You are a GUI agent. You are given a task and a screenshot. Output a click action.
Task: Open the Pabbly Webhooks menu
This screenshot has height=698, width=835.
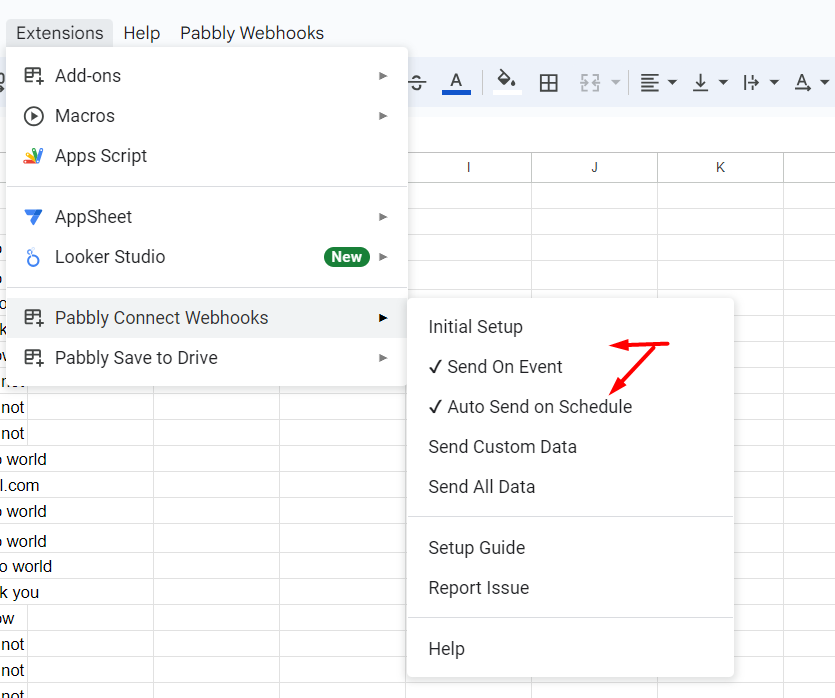(252, 33)
